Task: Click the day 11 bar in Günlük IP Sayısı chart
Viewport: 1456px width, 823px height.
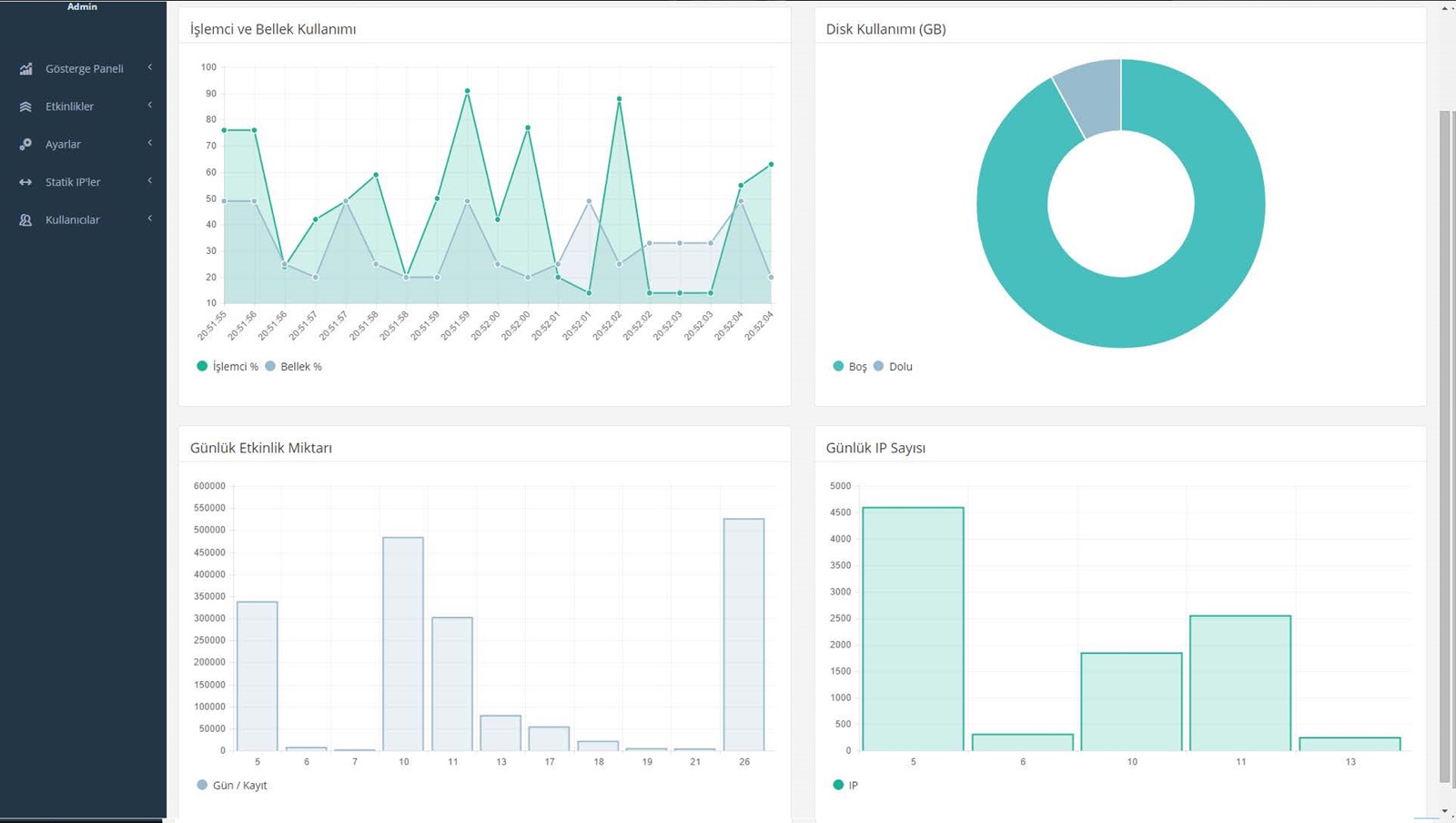Action: [x=1240, y=684]
